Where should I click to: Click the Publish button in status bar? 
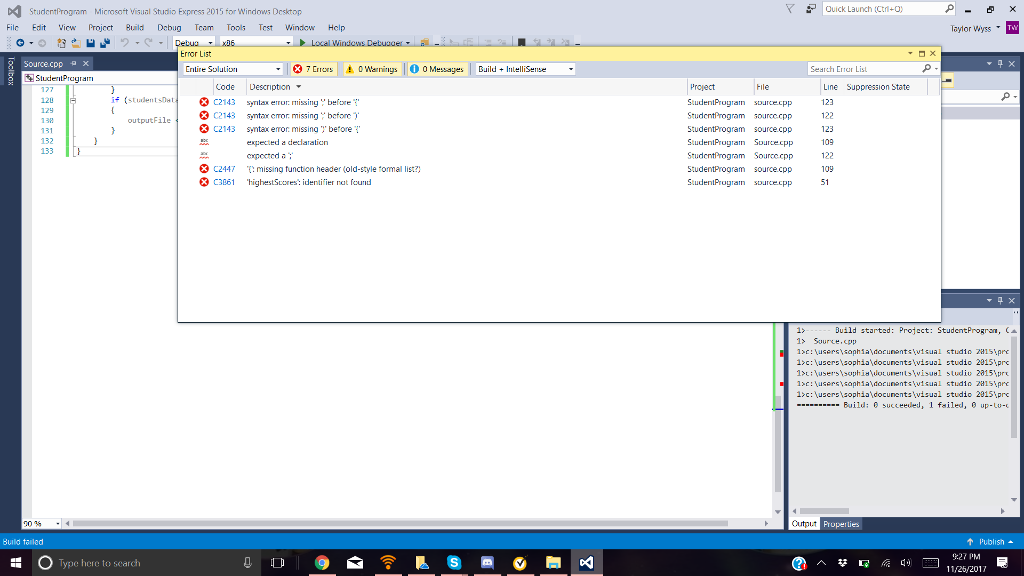click(990, 541)
